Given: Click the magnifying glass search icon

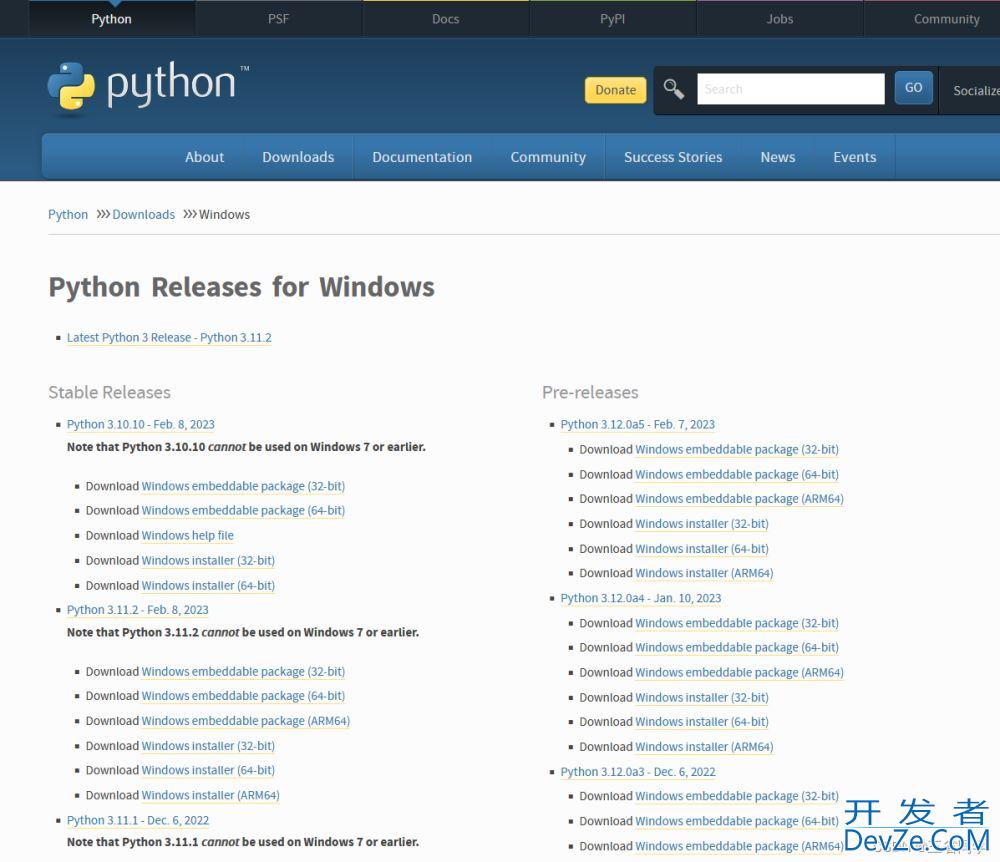Looking at the screenshot, I should (673, 89).
